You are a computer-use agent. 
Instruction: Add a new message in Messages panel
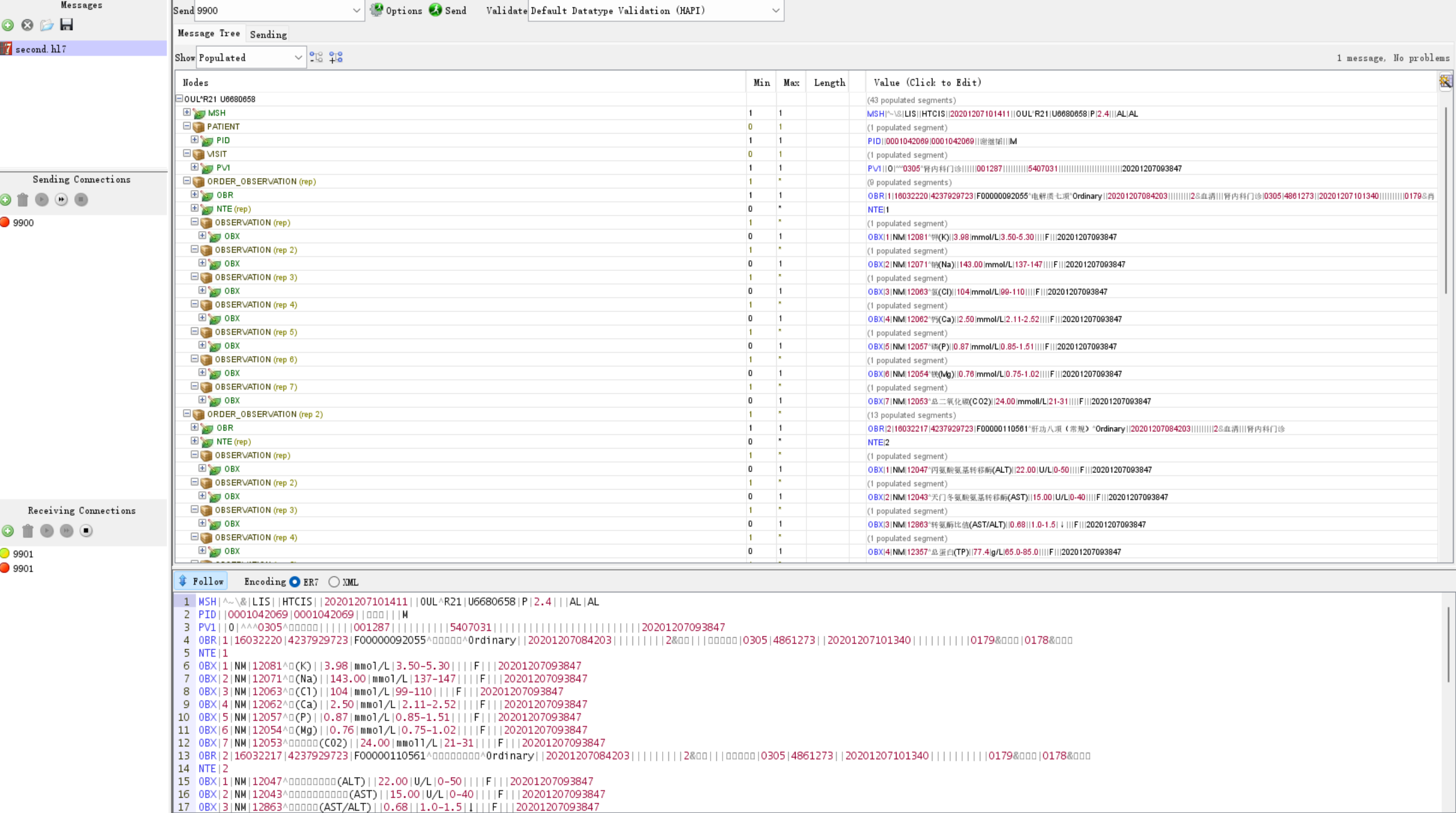8,25
